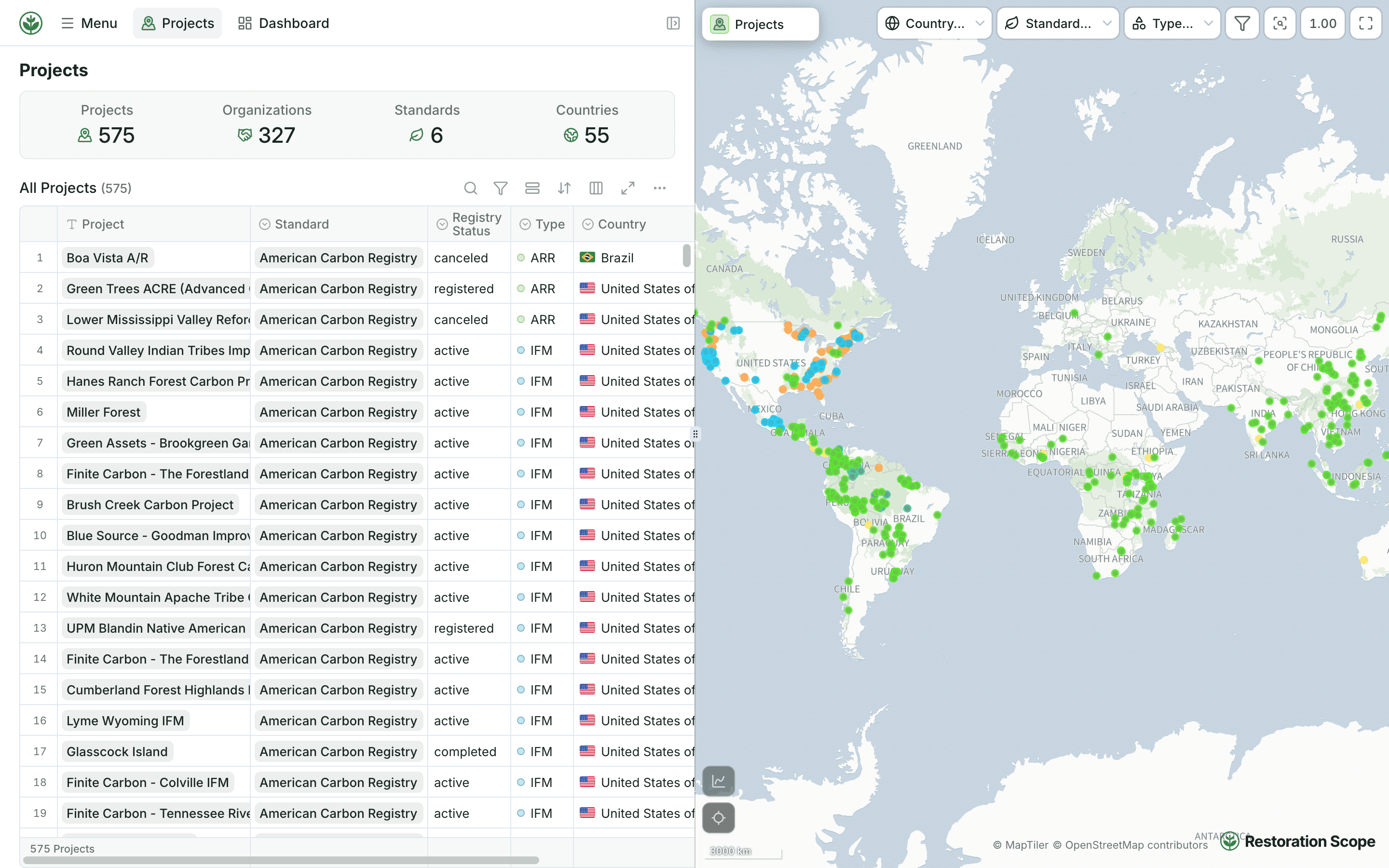
Task: Open the group rows icon
Action: (532, 188)
